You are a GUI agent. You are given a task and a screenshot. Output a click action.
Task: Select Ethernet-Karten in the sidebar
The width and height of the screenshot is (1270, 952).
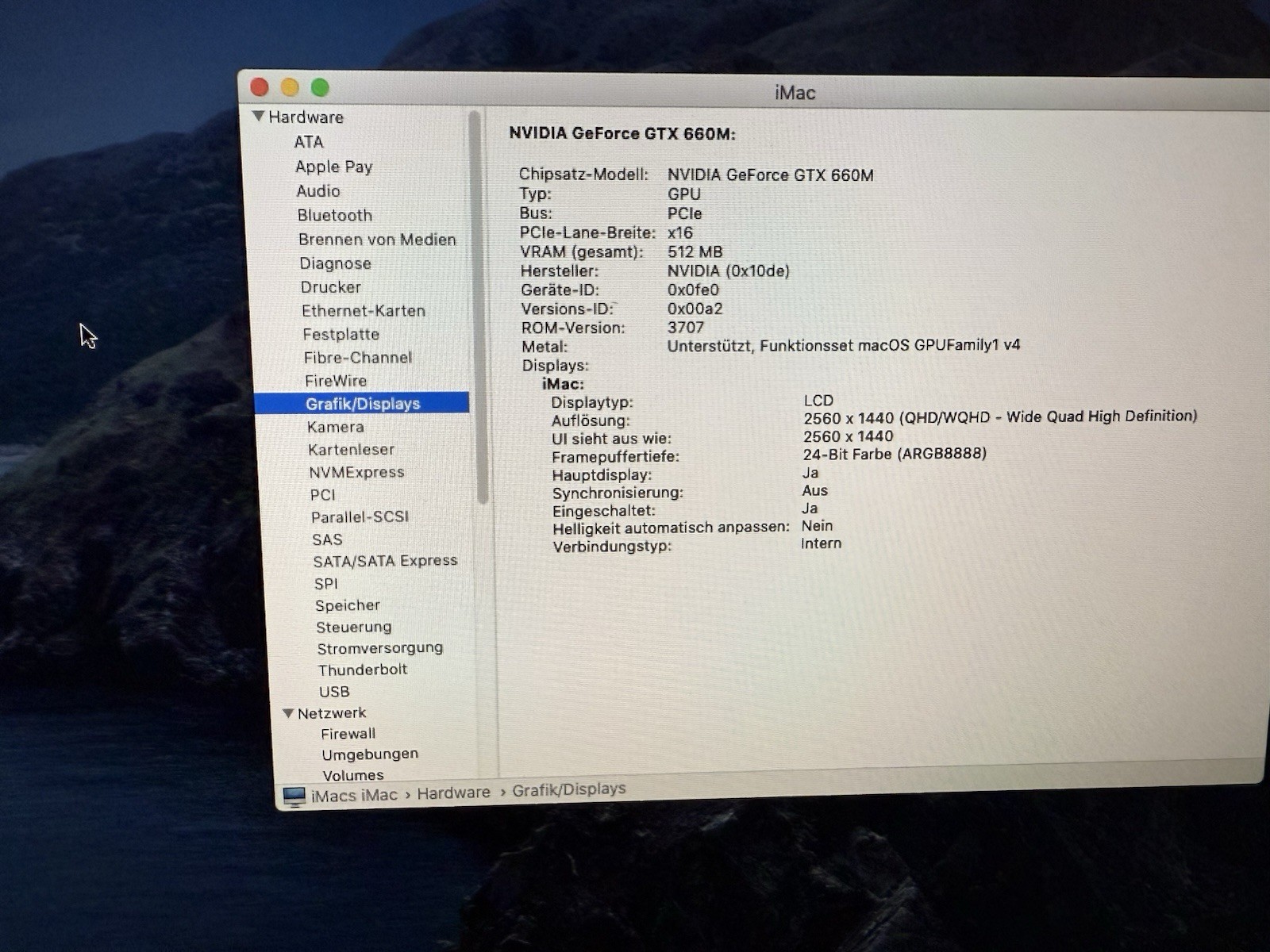363,311
